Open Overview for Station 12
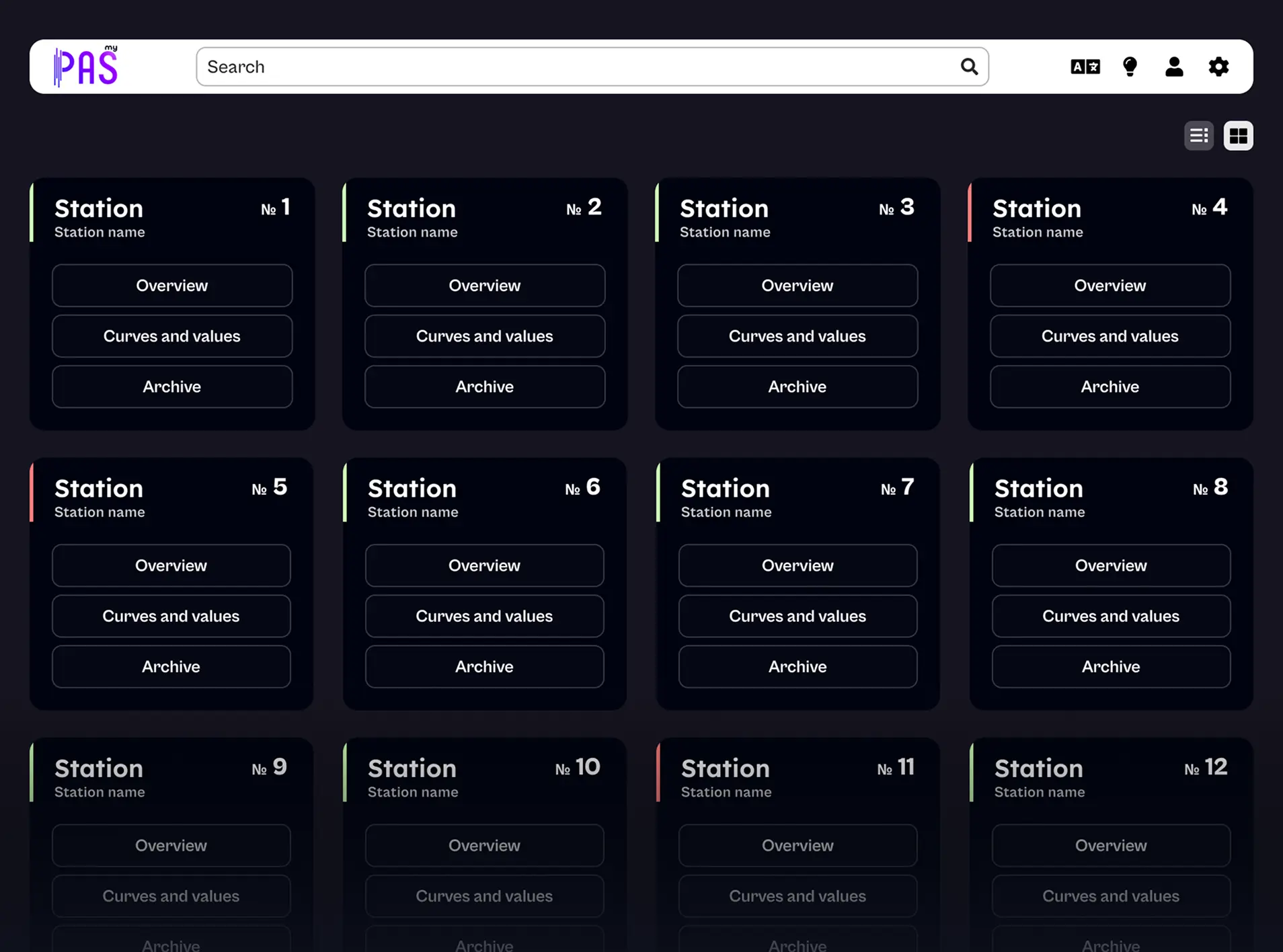The width and height of the screenshot is (1283, 952). pos(1112,845)
